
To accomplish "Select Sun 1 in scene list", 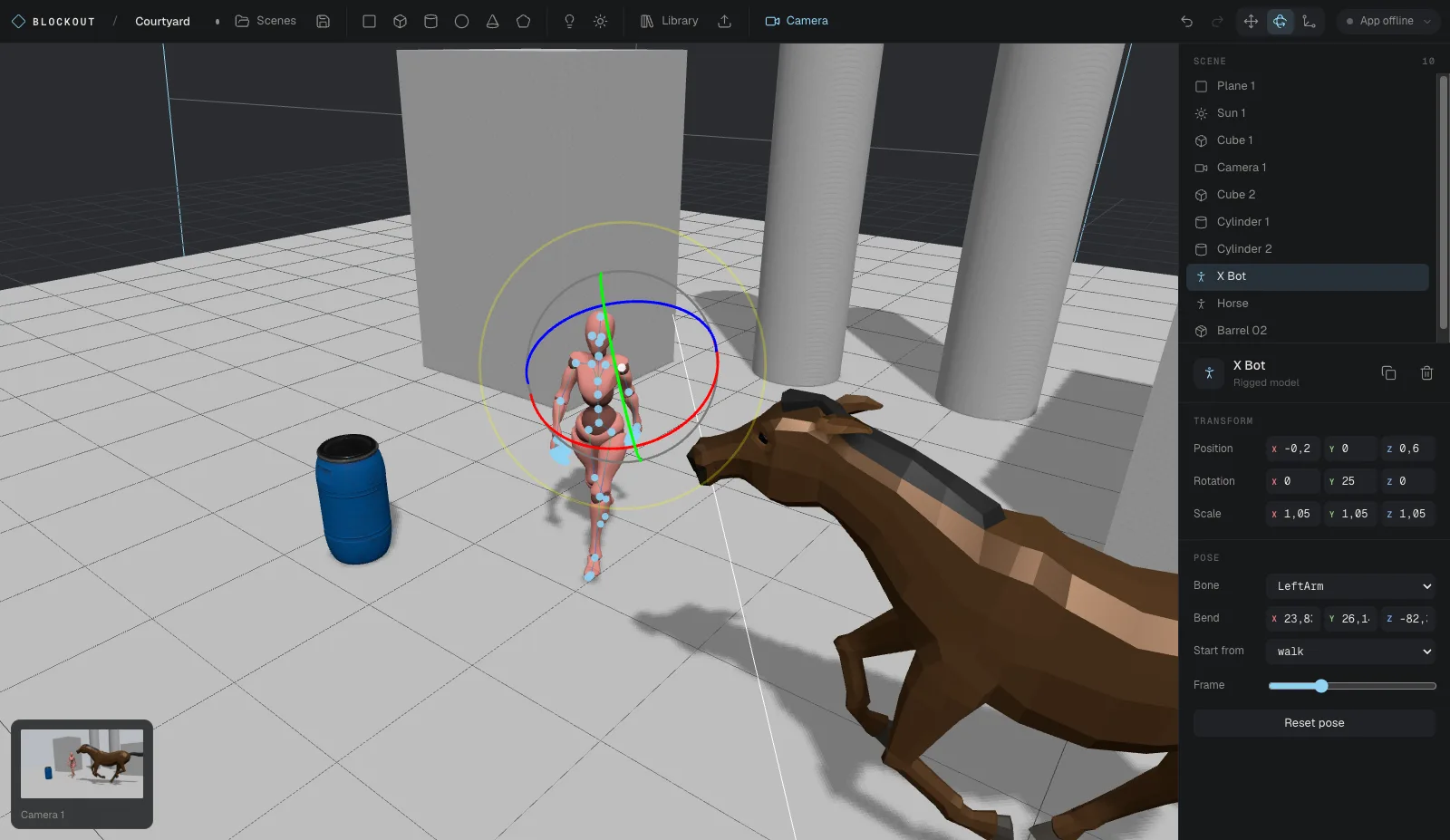I will [x=1307, y=113].
